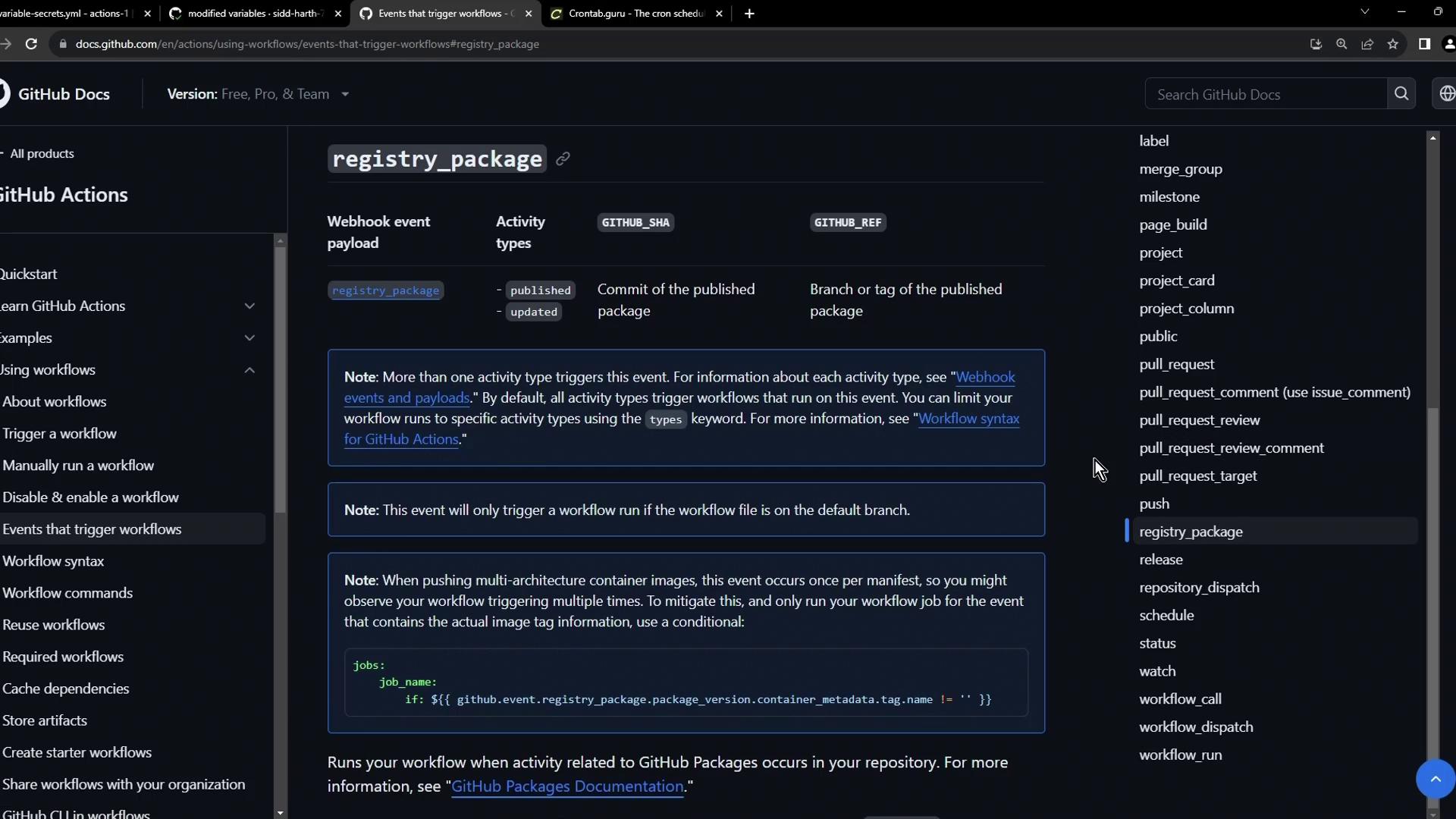The width and height of the screenshot is (1456, 819).
Task: Open the new tab plus button
Action: (749, 14)
